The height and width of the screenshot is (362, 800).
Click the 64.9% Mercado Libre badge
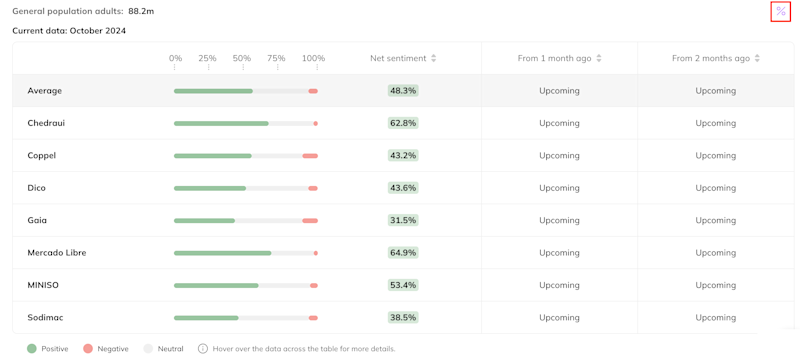pyautogui.click(x=403, y=252)
